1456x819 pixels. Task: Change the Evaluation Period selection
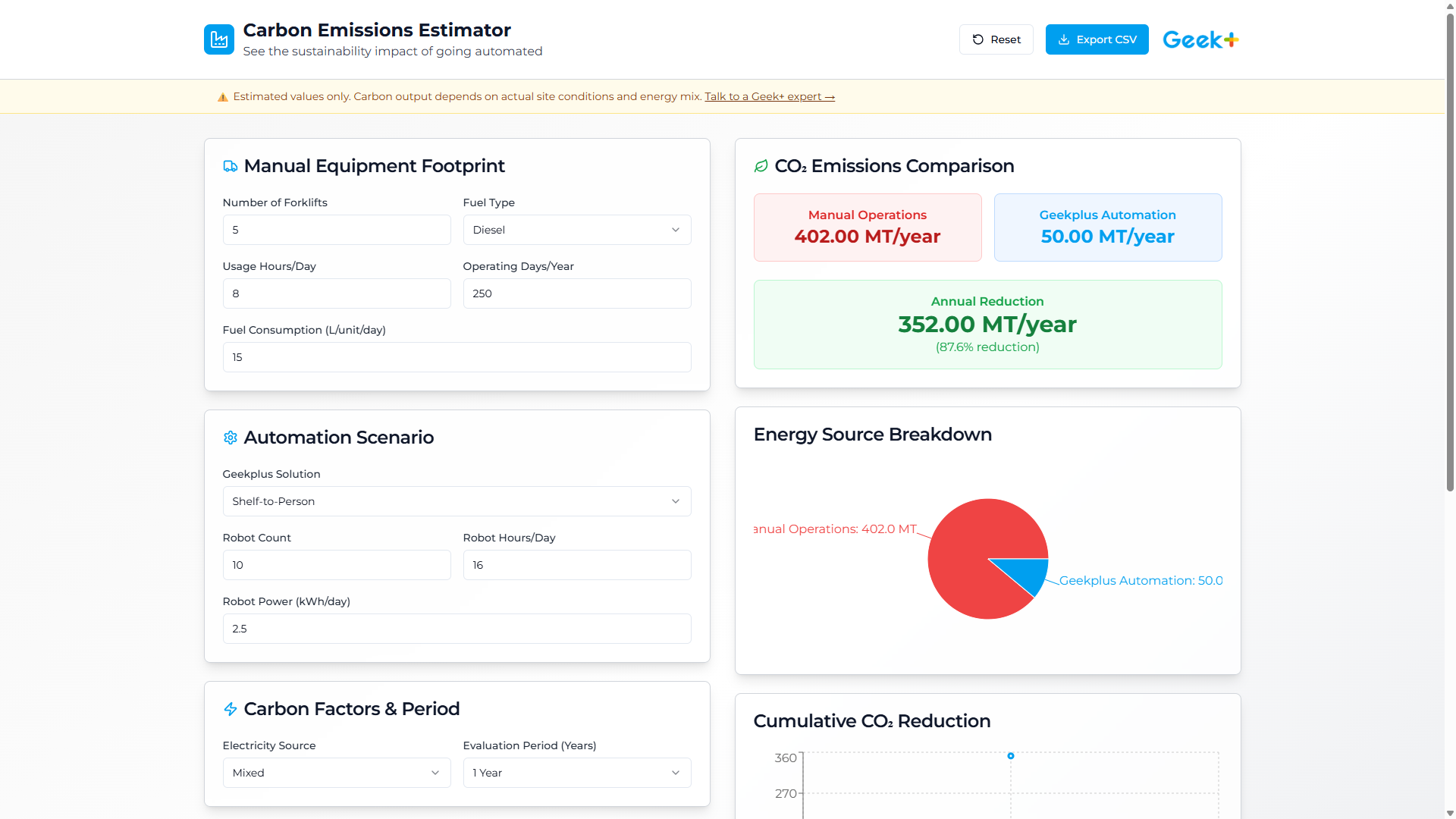click(x=576, y=773)
